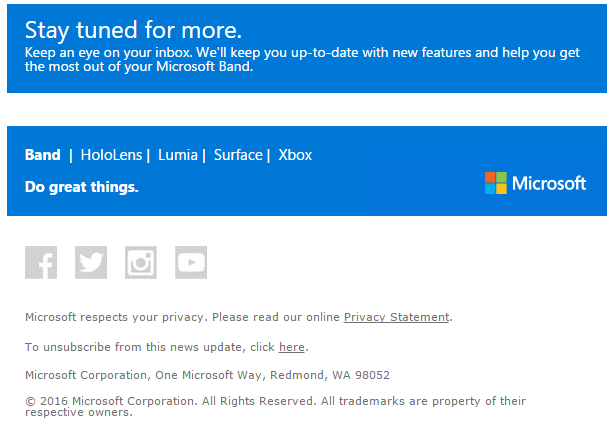The width and height of the screenshot is (614, 430).
Task: Click the Twitter bird icon
Action: pyautogui.click(x=91, y=262)
